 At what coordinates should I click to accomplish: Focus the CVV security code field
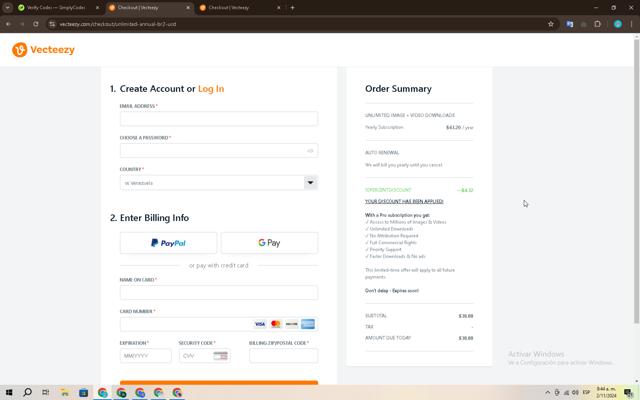point(204,356)
